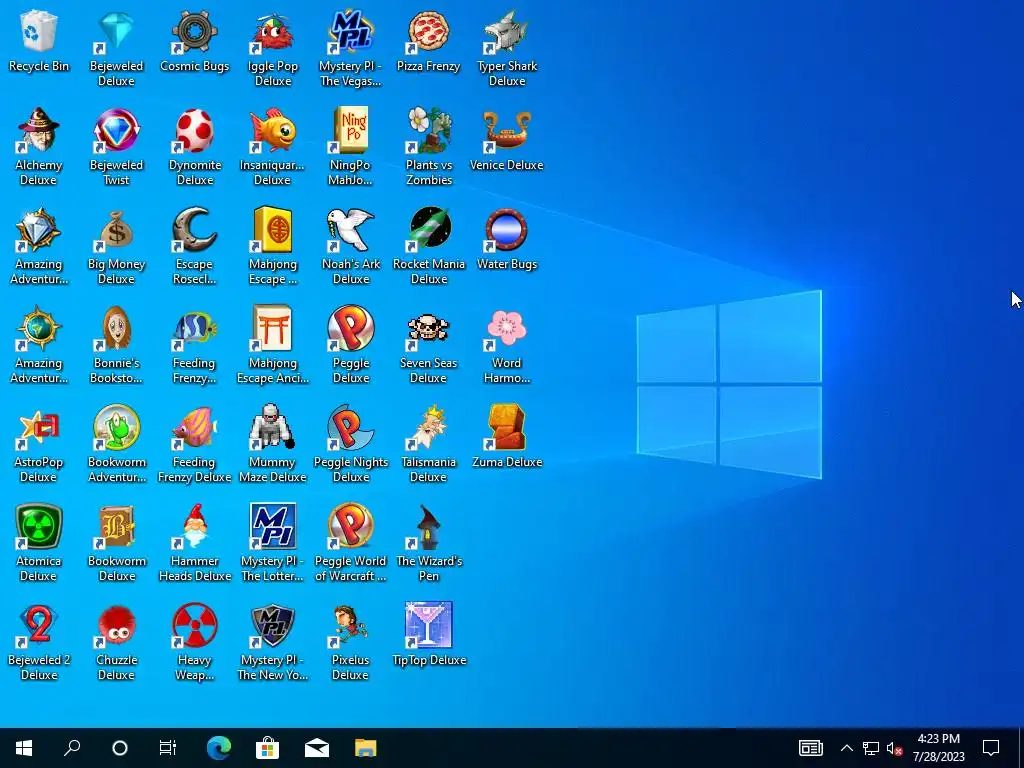Select Mystery PI - The Vegas shortcut
The height and width of the screenshot is (768, 1024).
point(351,31)
